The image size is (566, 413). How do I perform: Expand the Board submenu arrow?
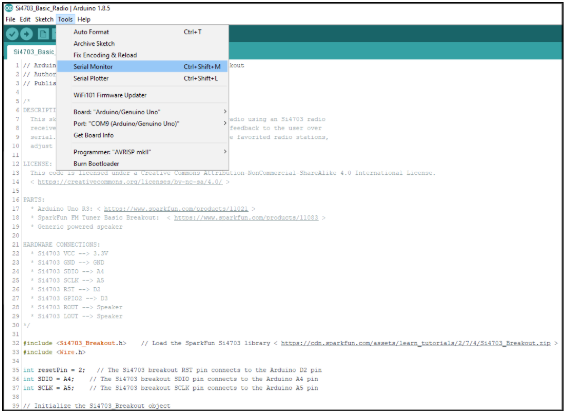pyautogui.click(x=225, y=112)
